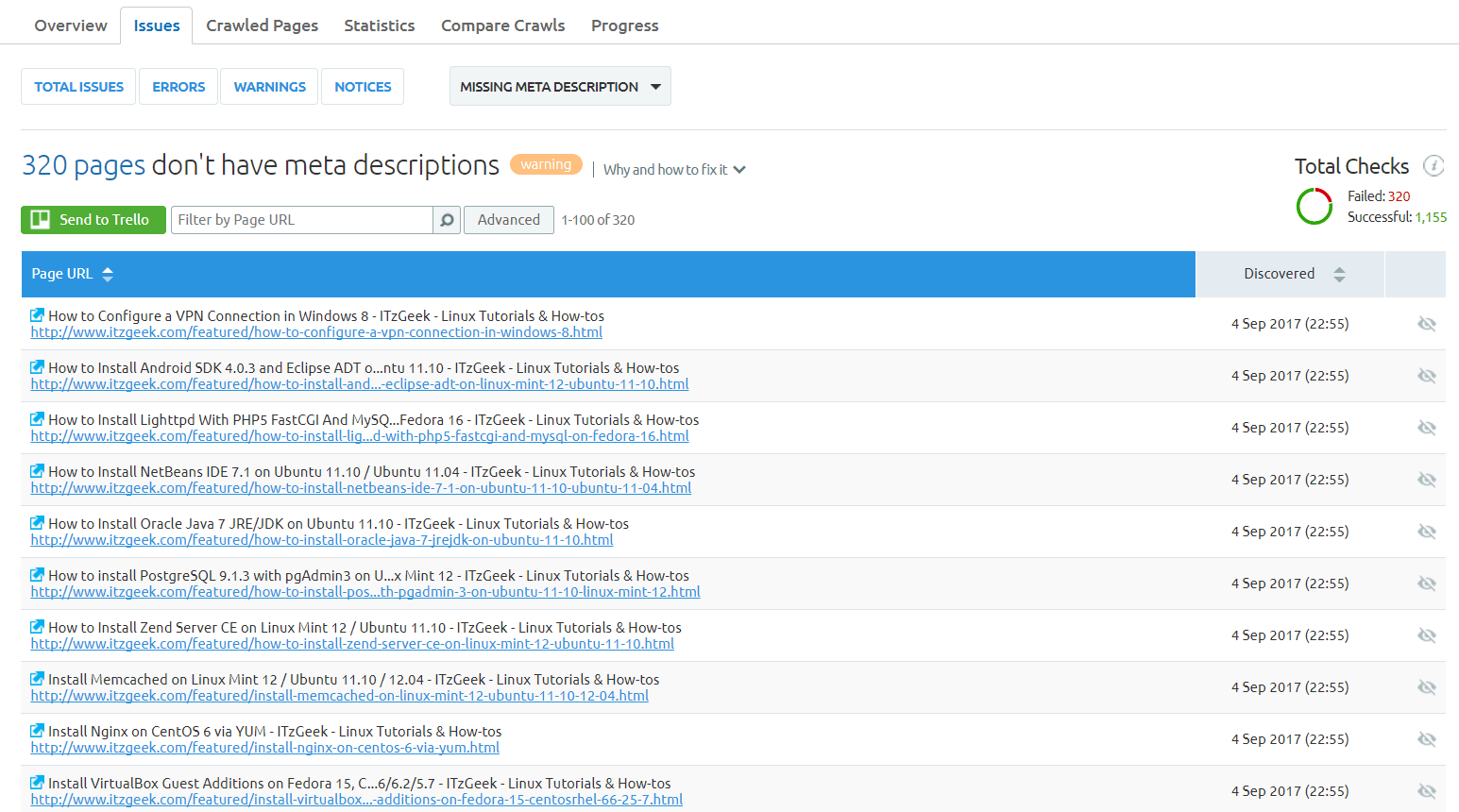Open the install-netbeans-ide-7-1 URL
The width and height of the screenshot is (1459, 812).
pos(361,488)
